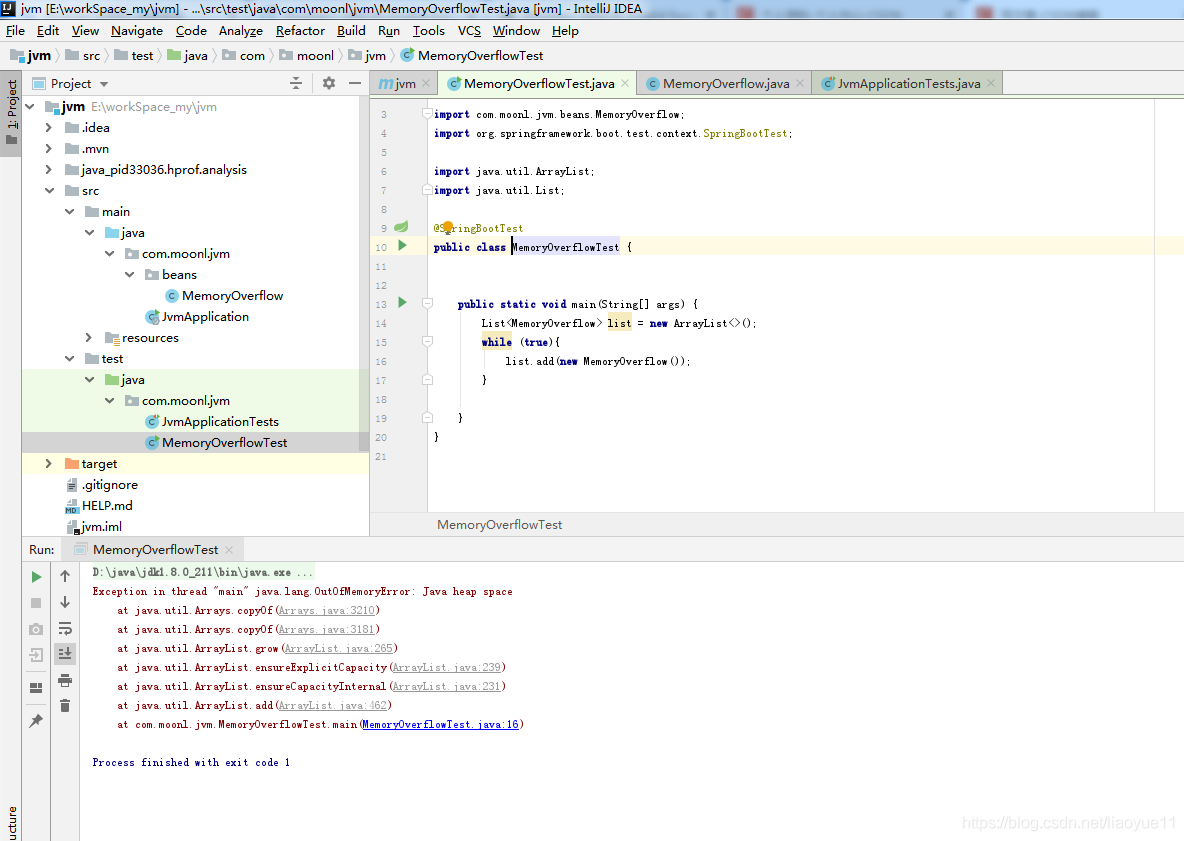The height and width of the screenshot is (841, 1184).
Task: Open the Refactor menu
Action: (300, 31)
